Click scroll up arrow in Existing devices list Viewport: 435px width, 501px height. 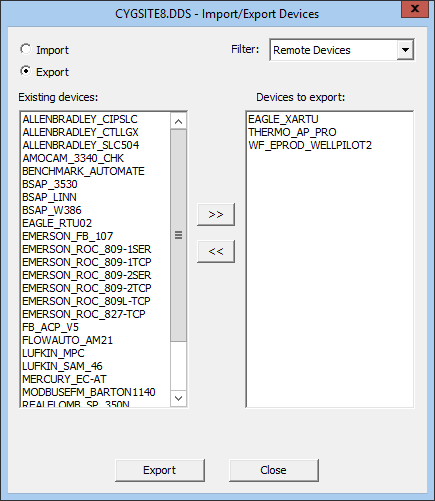[x=178, y=121]
